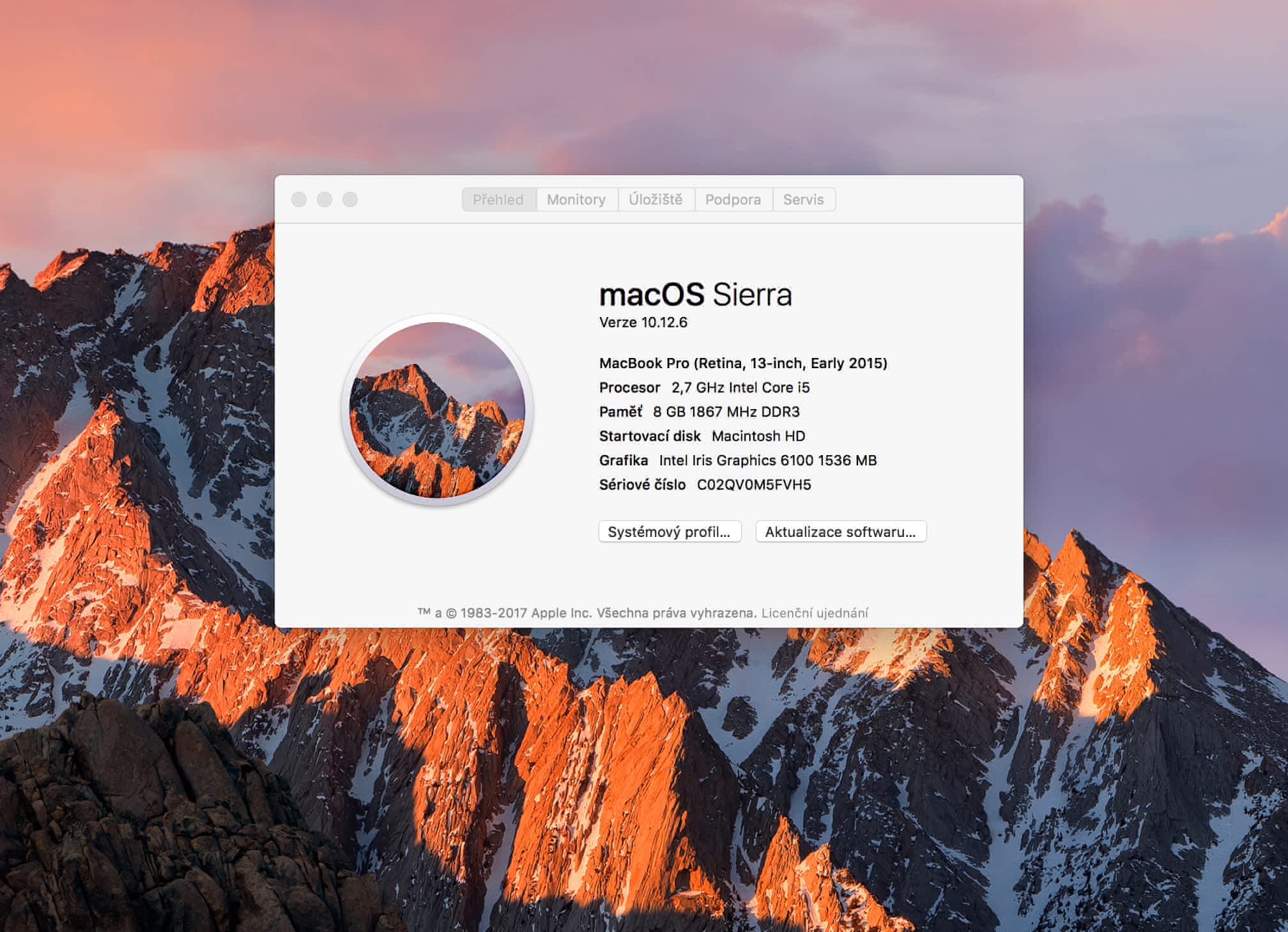Click the serial number C02QV0M5FVH5
1288x932 pixels.
754,485
